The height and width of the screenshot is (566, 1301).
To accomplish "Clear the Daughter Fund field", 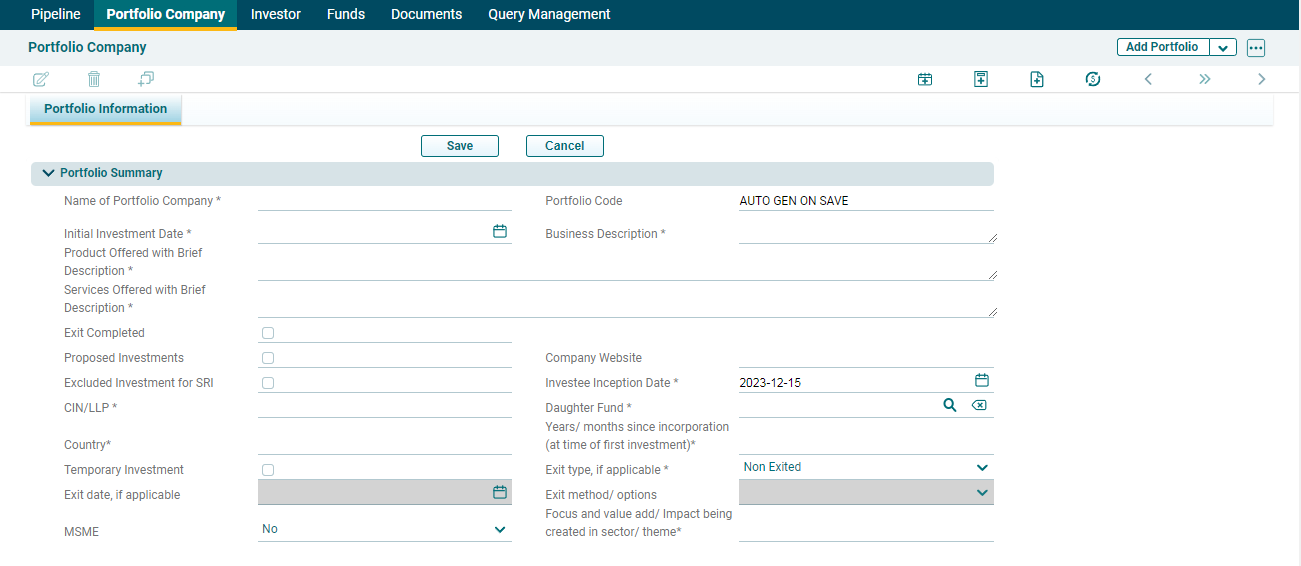I will [x=979, y=405].
